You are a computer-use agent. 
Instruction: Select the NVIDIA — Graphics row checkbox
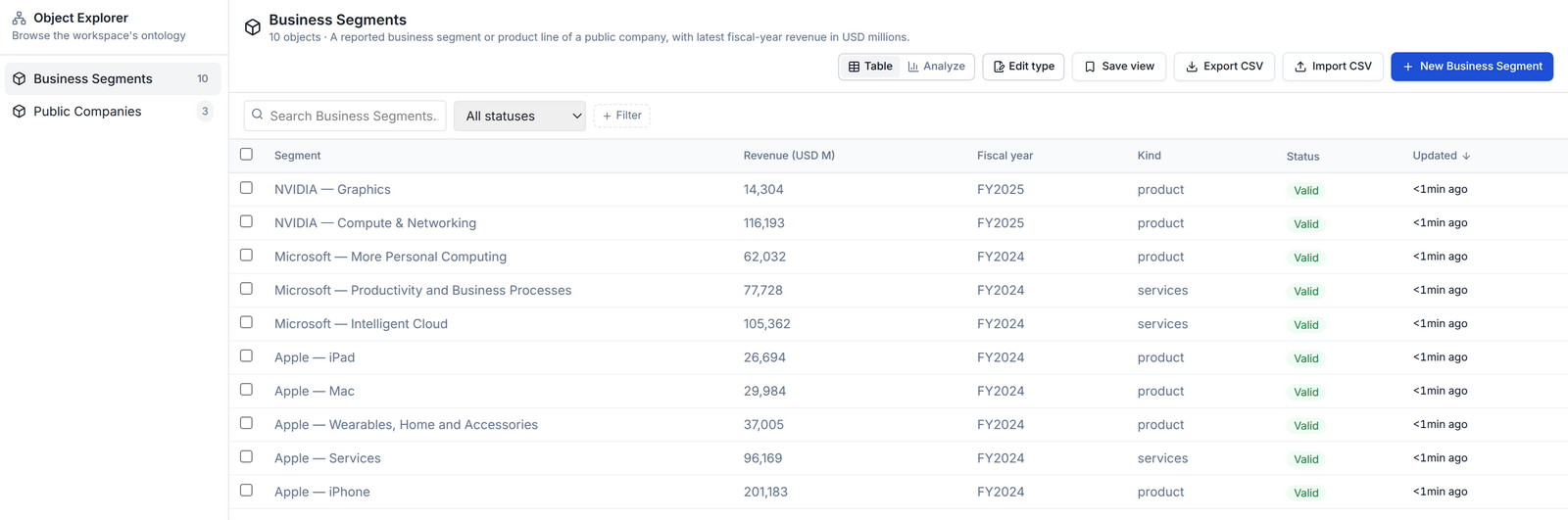246,188
